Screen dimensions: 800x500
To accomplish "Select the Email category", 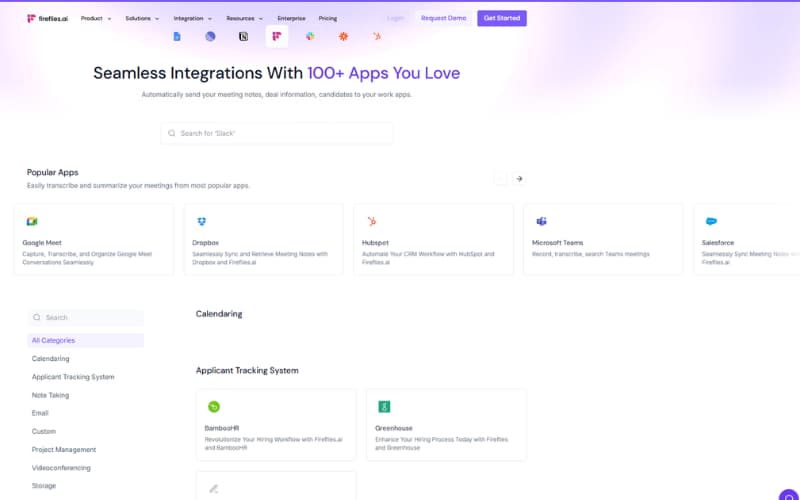I will point(40,413).
